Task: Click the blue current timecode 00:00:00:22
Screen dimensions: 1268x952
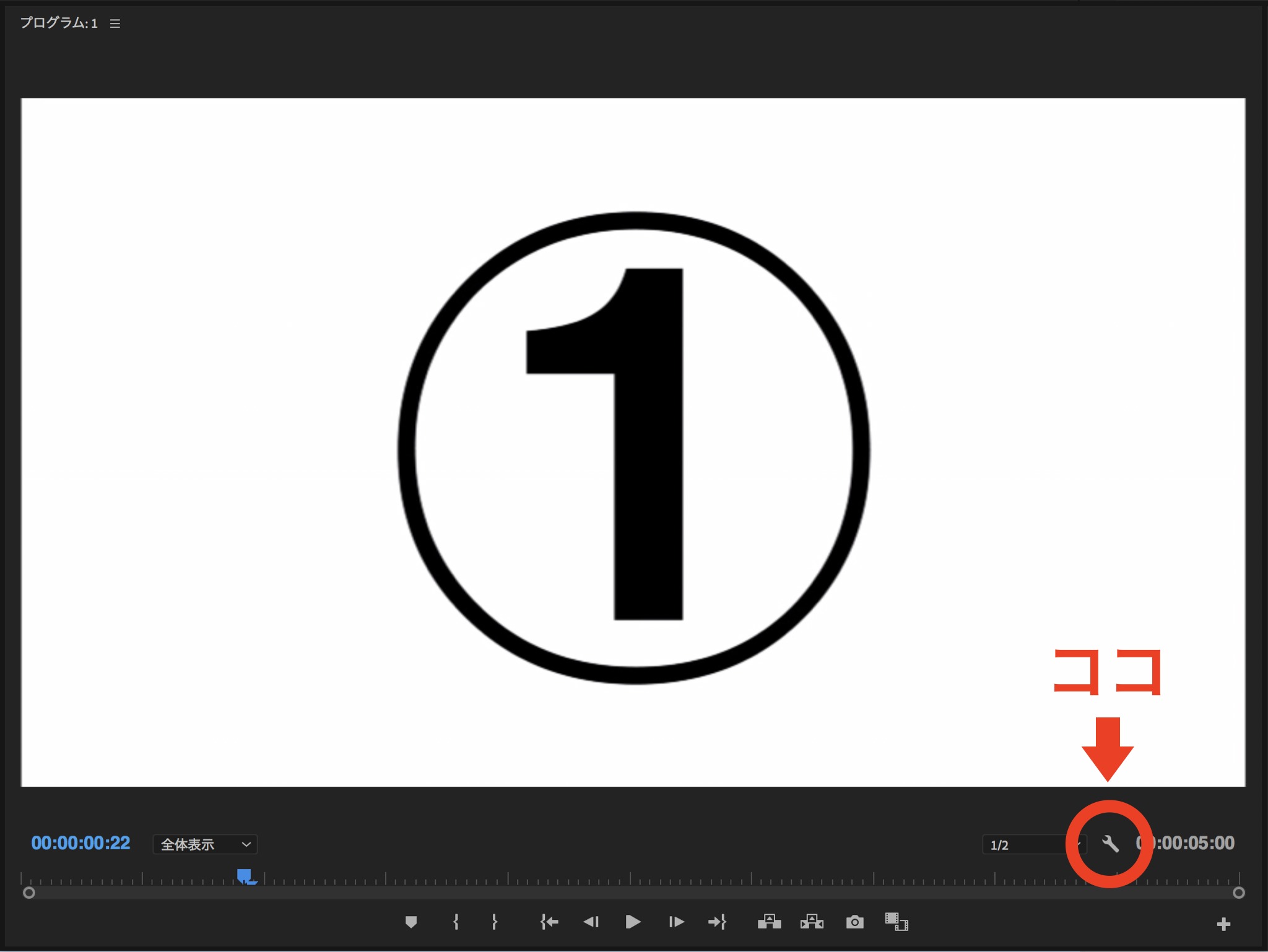Action: point(80,843)
